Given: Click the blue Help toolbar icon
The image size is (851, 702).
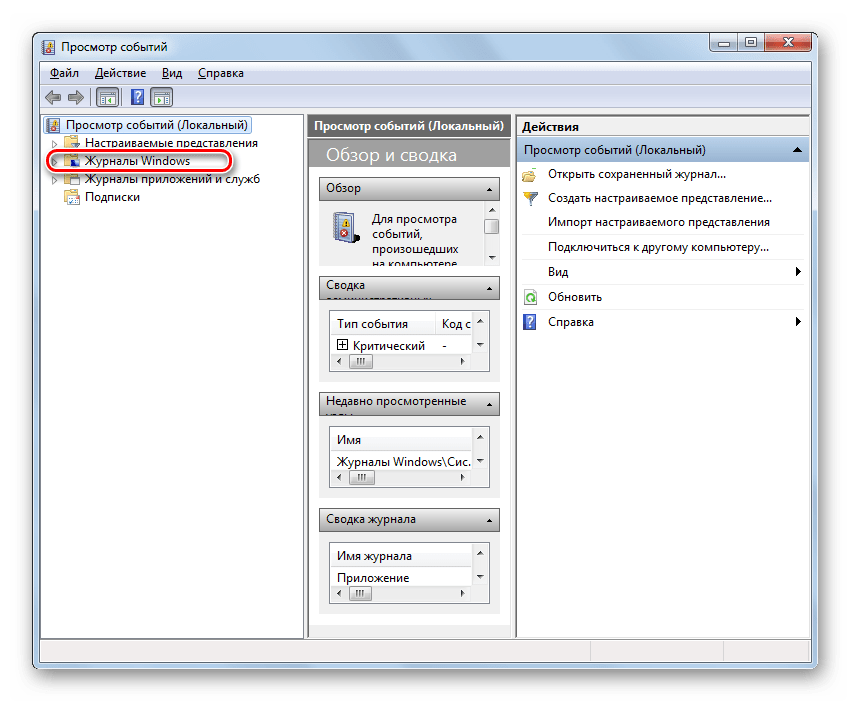Looking at the screenshot, I should tap(138, 97).
